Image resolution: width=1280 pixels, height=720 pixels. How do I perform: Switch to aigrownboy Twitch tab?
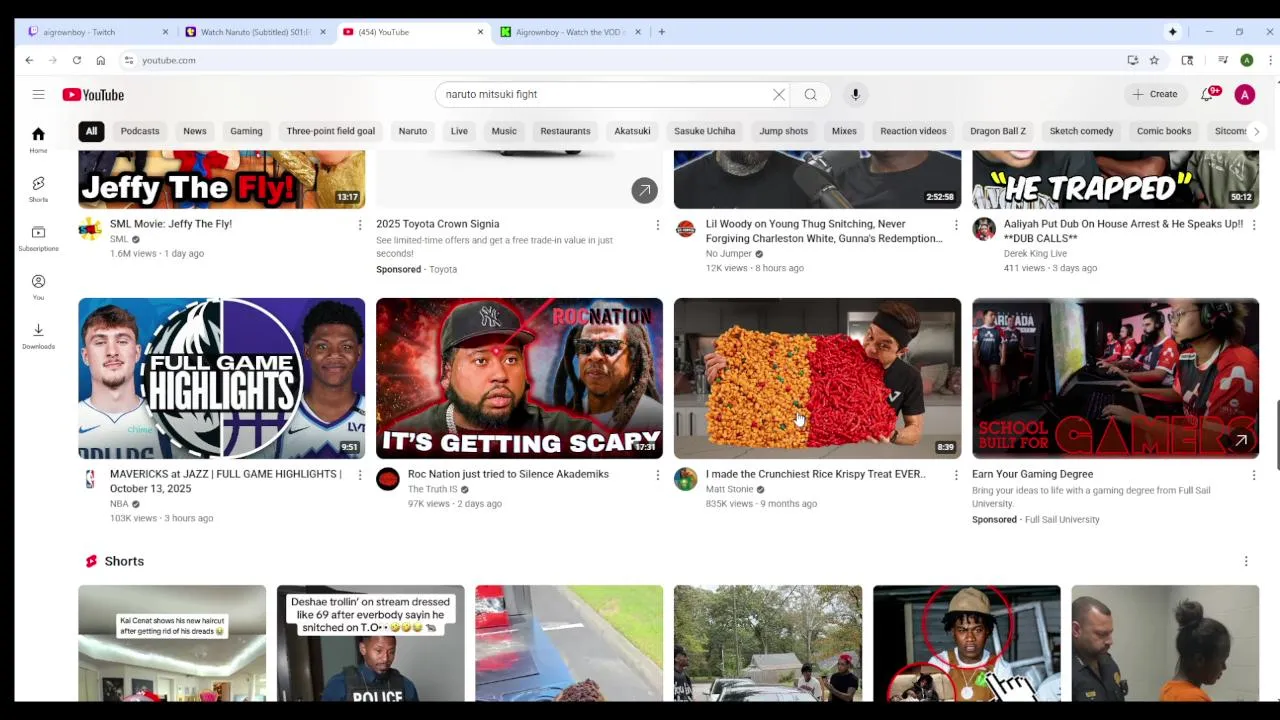click(x=97, y=32)
